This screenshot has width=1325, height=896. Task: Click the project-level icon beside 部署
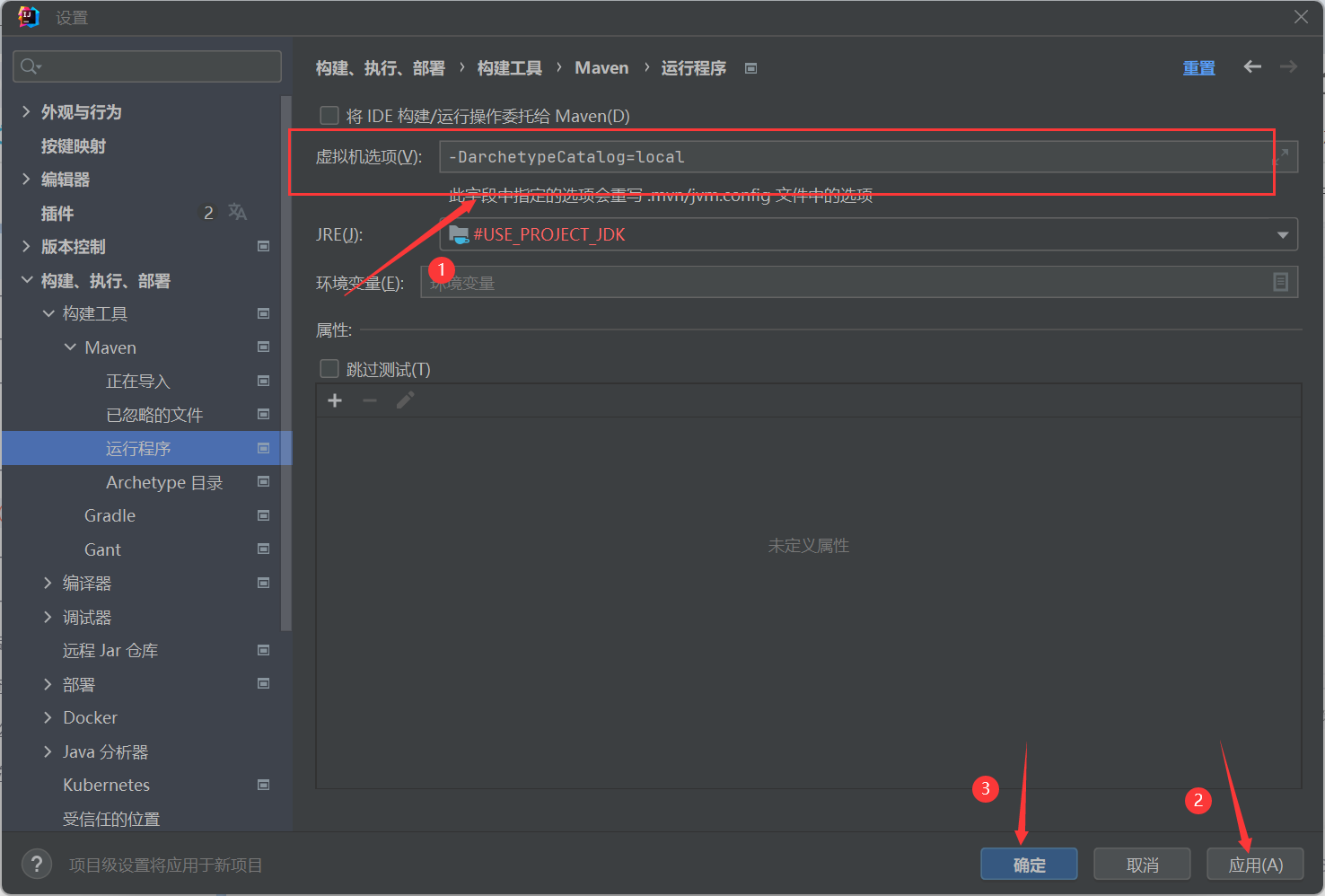pos(264,683)
